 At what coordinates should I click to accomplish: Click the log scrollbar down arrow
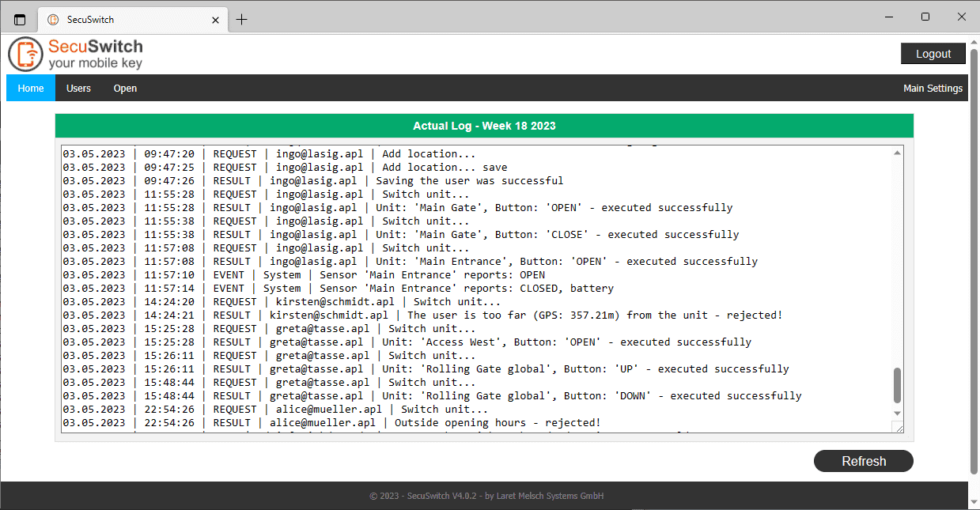pyautogui.click(x=897, y=412)
